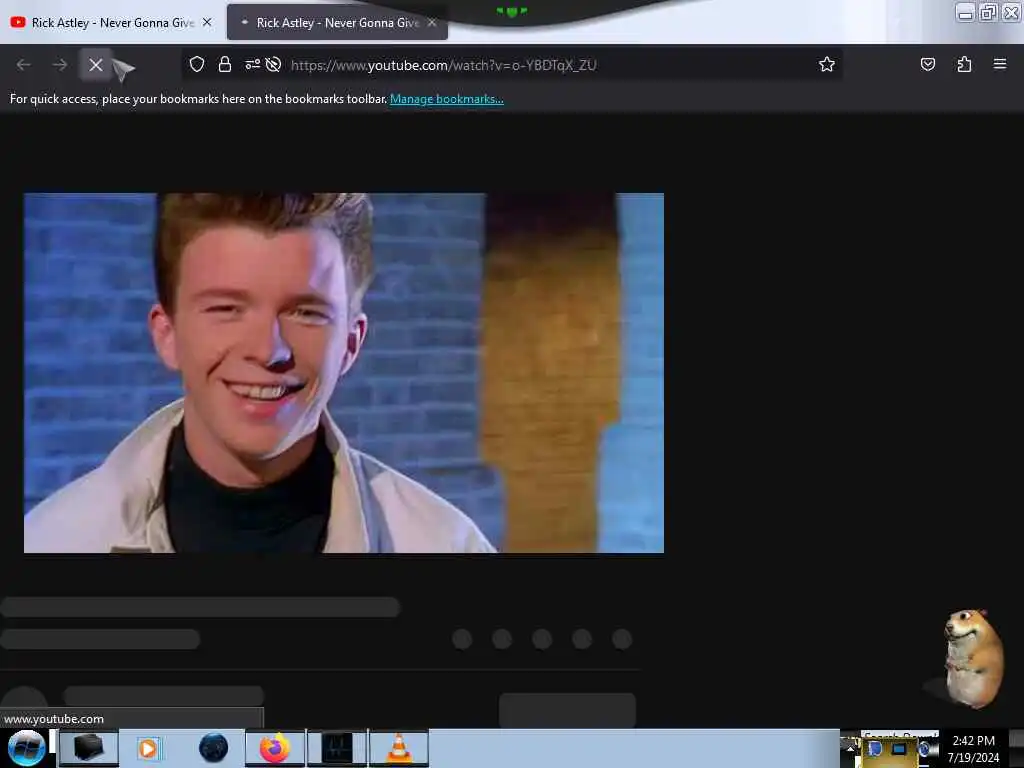The image size is (1024, 768).
Task: Click the taskbar clock showing 2:42 PM
Action: coord(973,749)
